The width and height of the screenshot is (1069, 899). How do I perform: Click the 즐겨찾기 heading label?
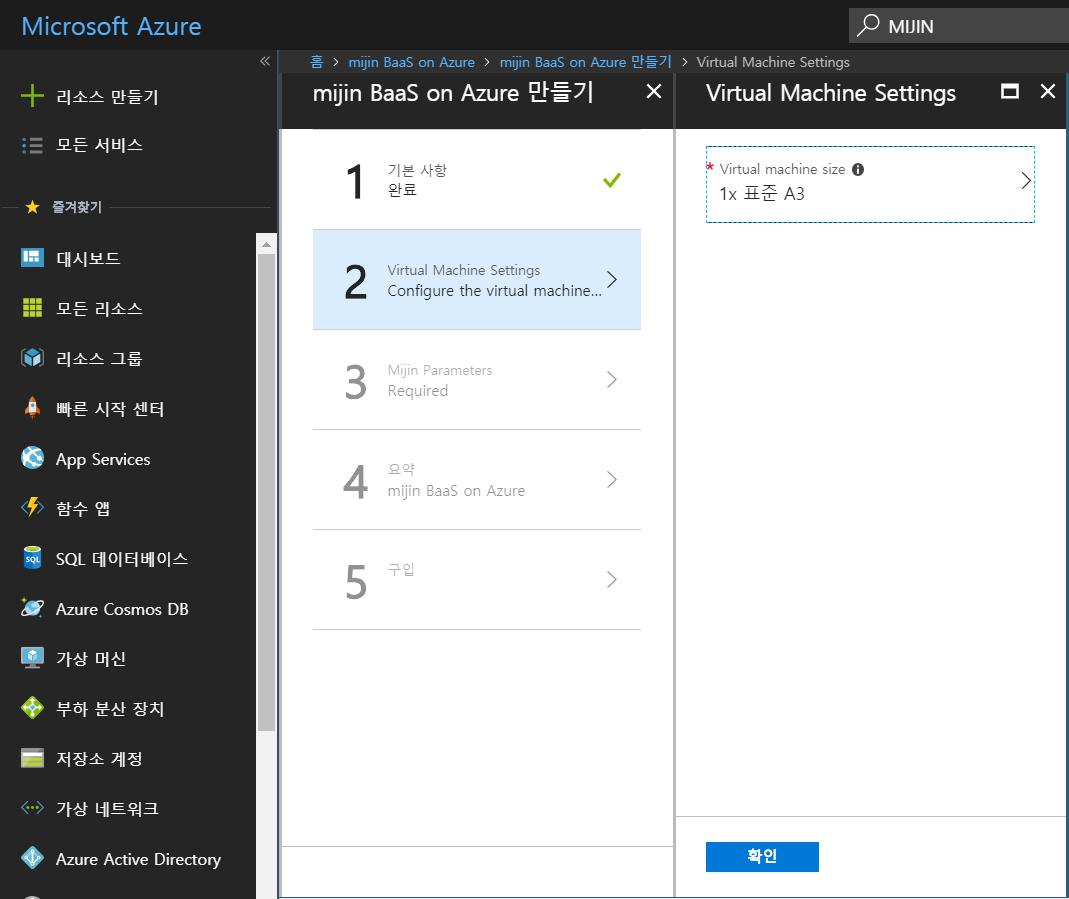point(77,207)
